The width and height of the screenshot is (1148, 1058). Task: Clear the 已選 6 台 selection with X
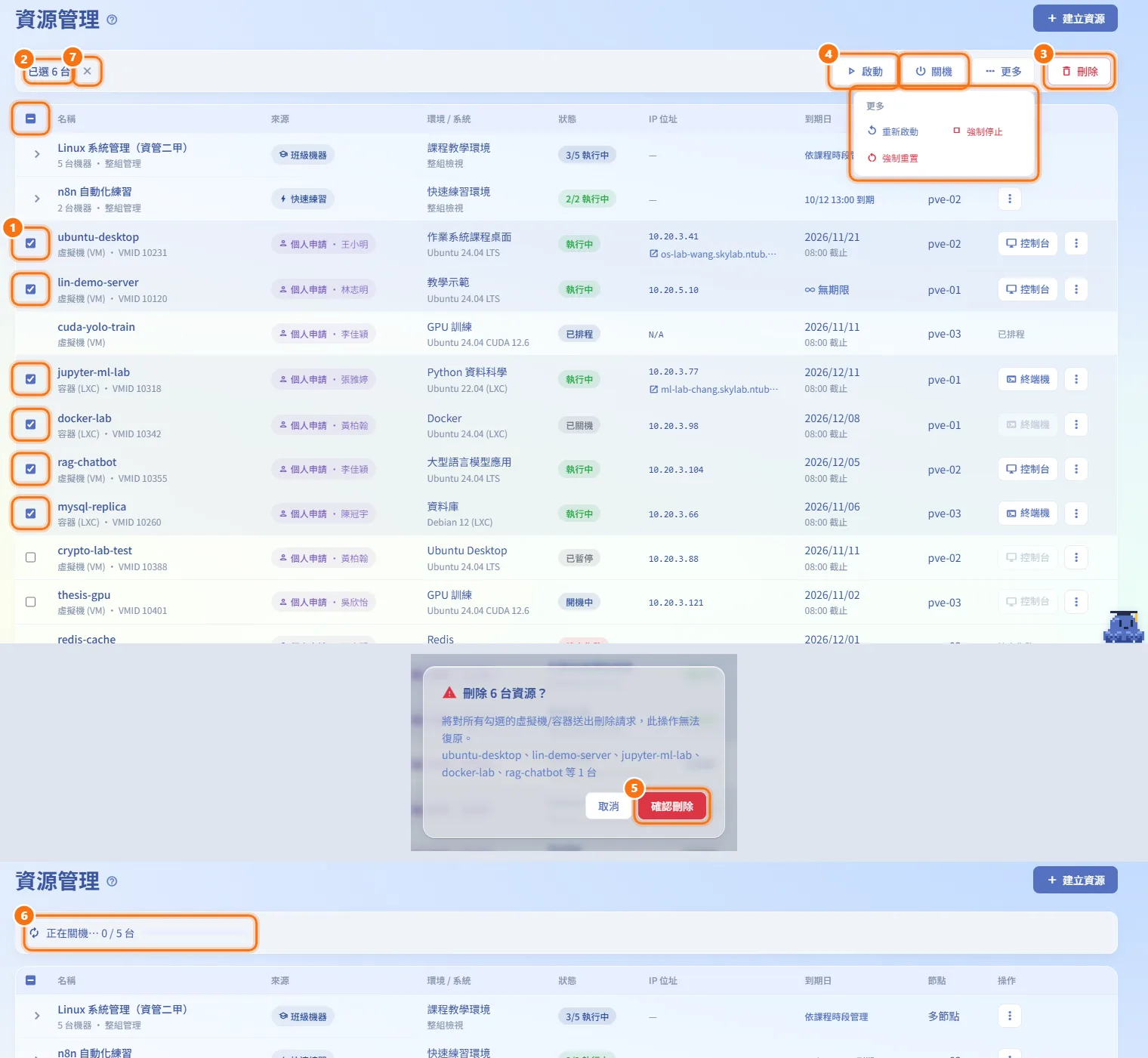tap(88, 71)
